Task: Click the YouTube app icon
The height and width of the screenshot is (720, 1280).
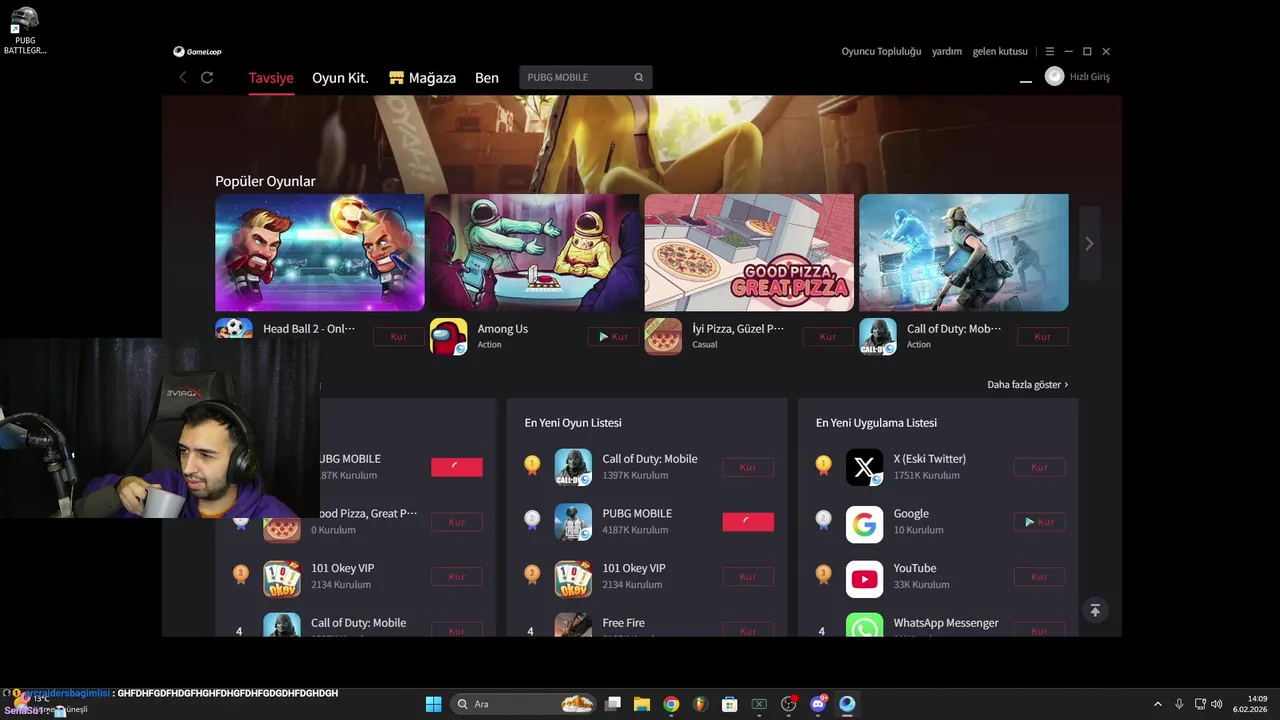Action: (x=864, y=577)
